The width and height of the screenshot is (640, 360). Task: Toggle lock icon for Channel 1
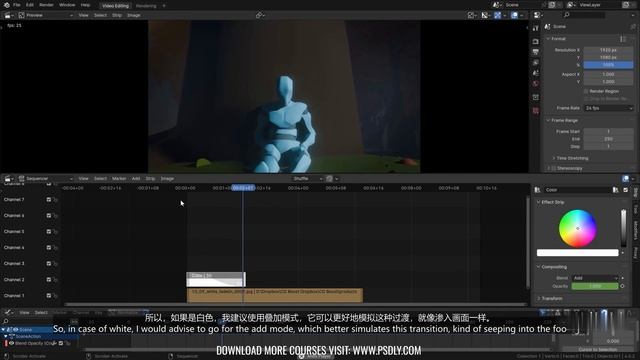56,296
